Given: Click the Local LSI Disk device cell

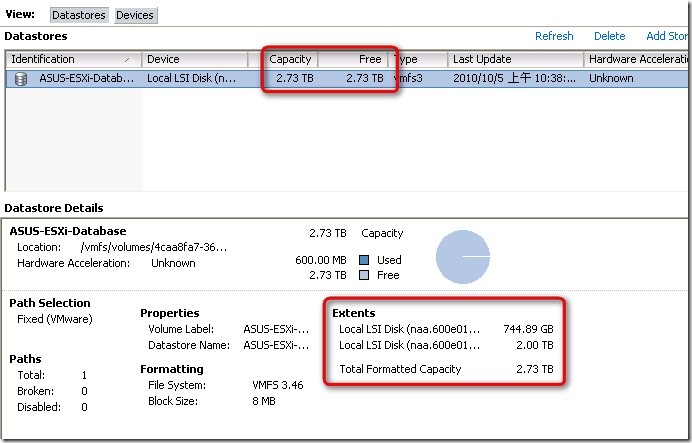Looking at the screenshot, I should [x=191, y=79].
